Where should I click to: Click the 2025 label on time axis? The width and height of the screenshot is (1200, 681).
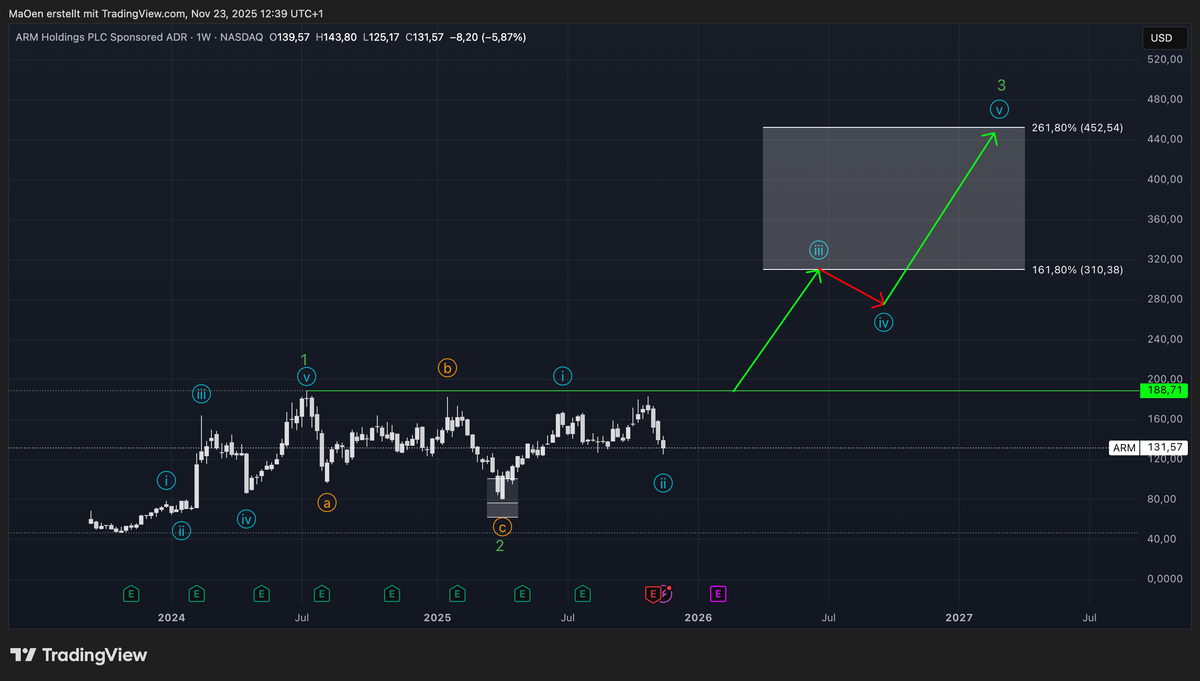(x=438, y=618)
